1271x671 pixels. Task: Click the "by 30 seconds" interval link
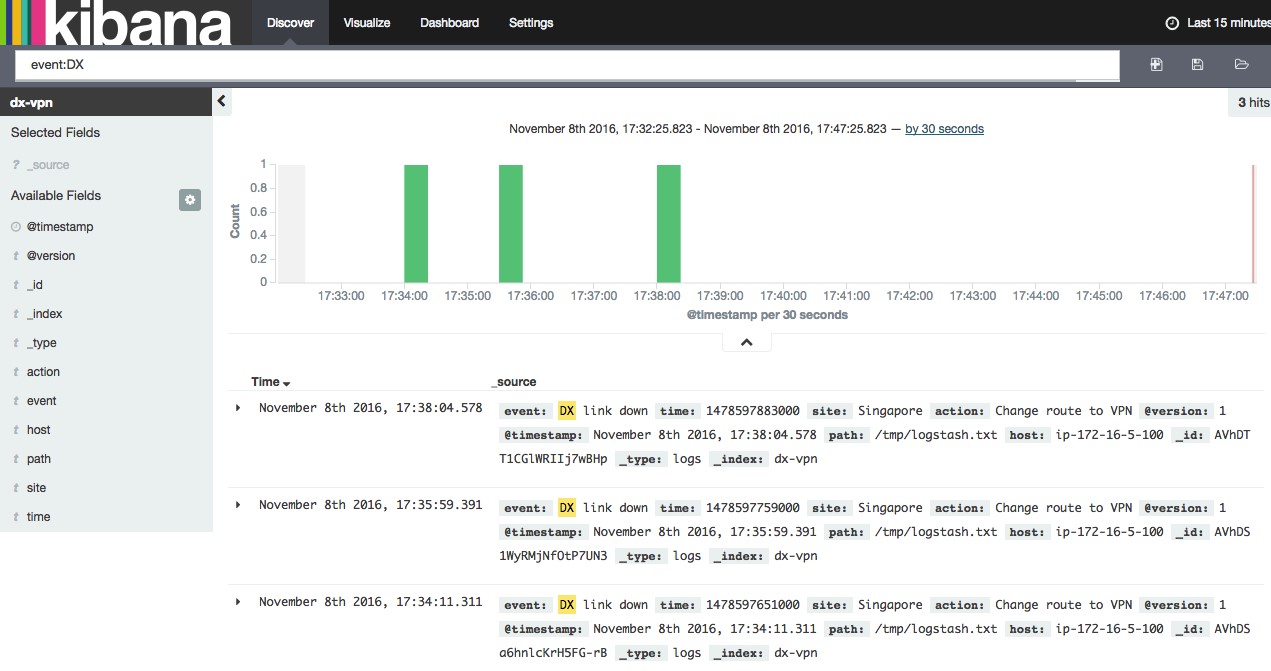(944, 129)
